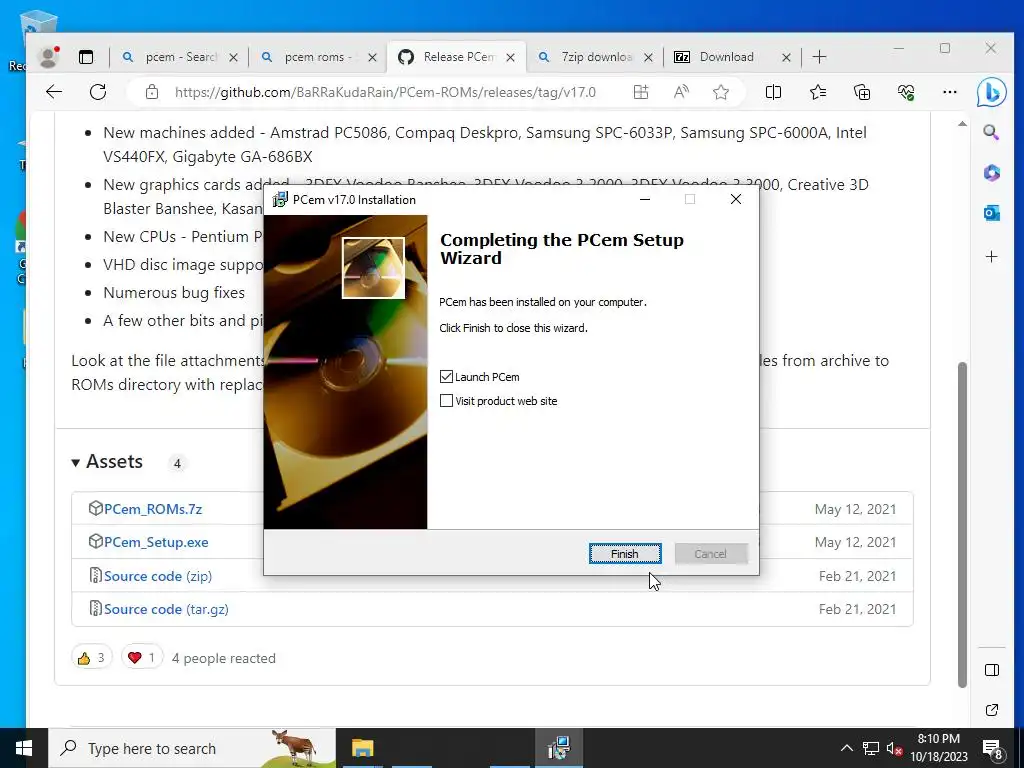Viewport: 1024px width, 768px height.
Task: Click the taskbar search box
Action: point(192,748)
